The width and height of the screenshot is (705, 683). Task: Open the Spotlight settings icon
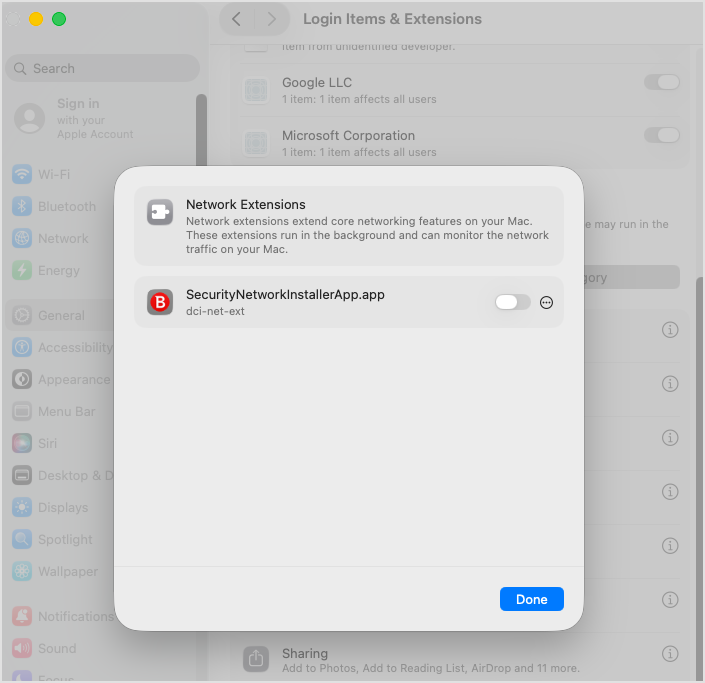pos(22,539)
